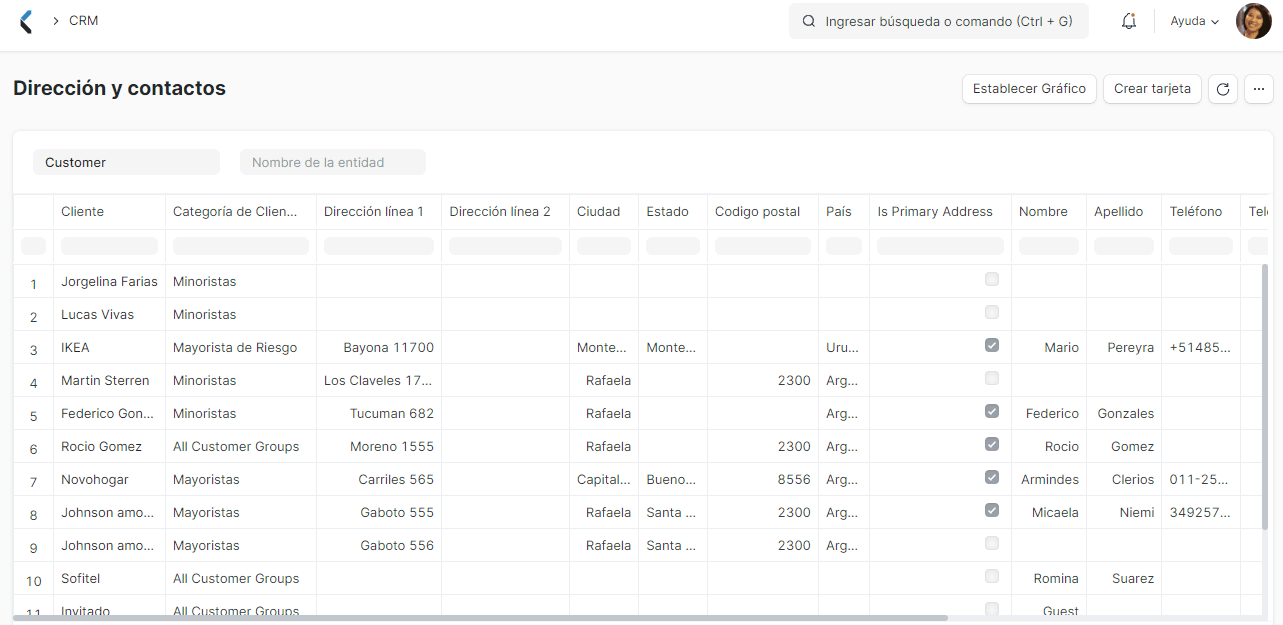The width and height of the screenshot is (1283, 625).
Task: Select the Sofitel client cell
Action: click(x=109, y=578)
